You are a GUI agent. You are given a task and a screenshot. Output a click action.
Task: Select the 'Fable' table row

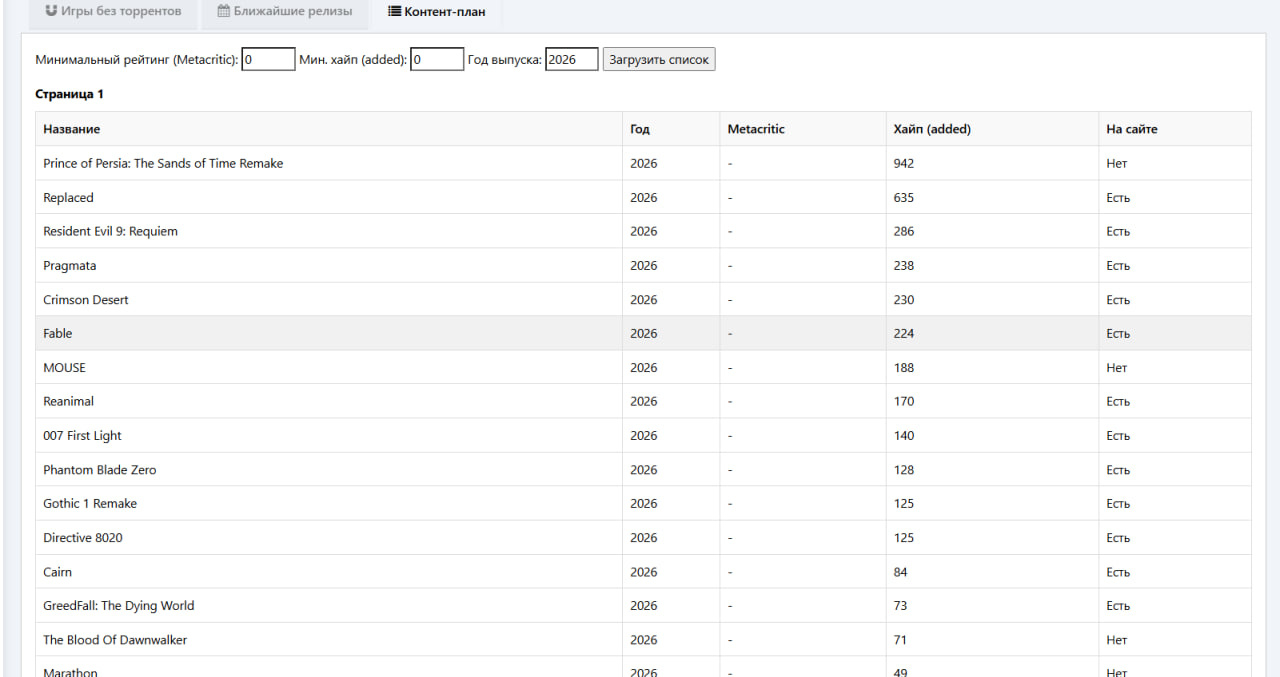pyautogui.click(x=58, y=333)
